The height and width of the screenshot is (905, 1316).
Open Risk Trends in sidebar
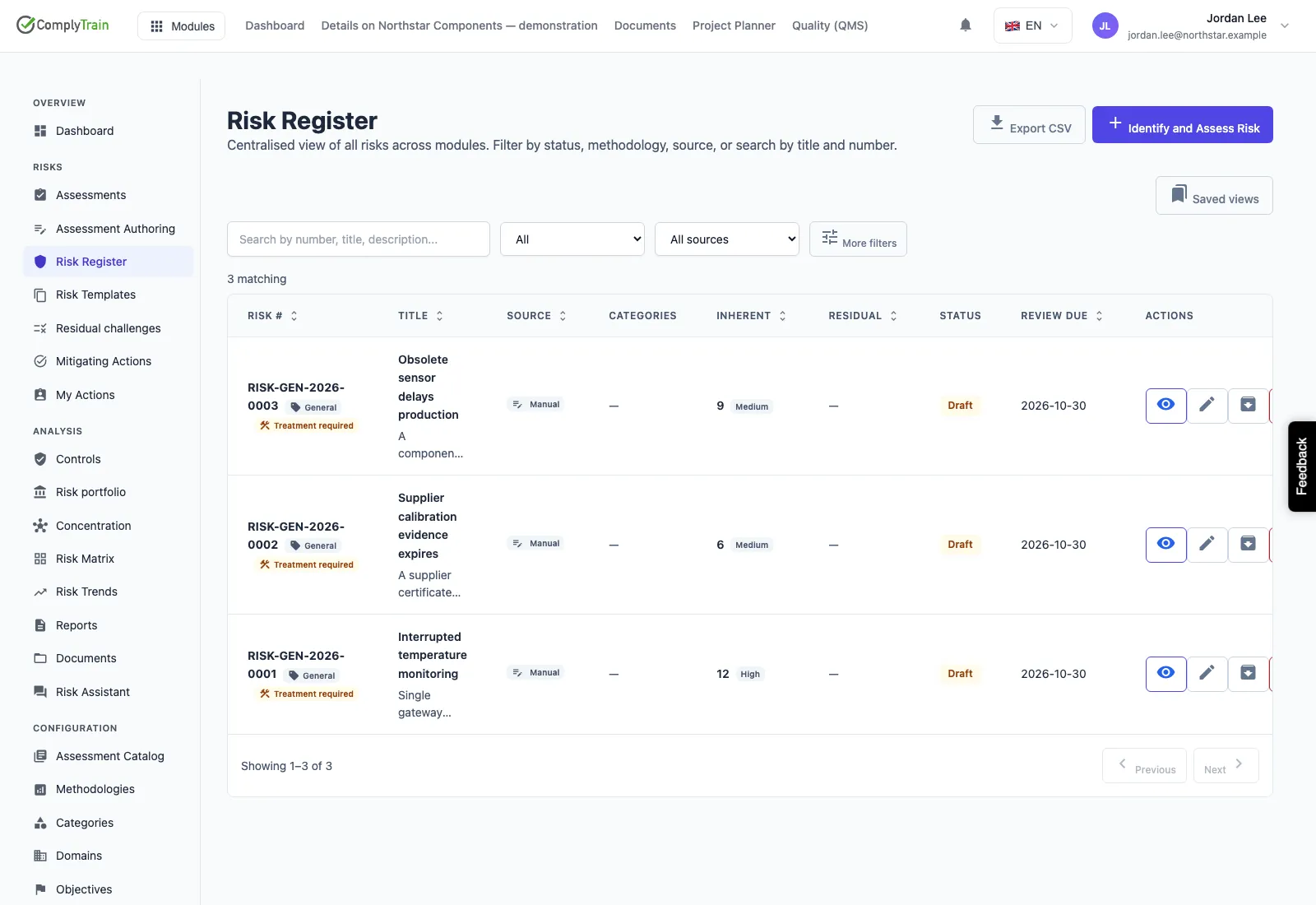pyautogui.click(x=109, y=592)
